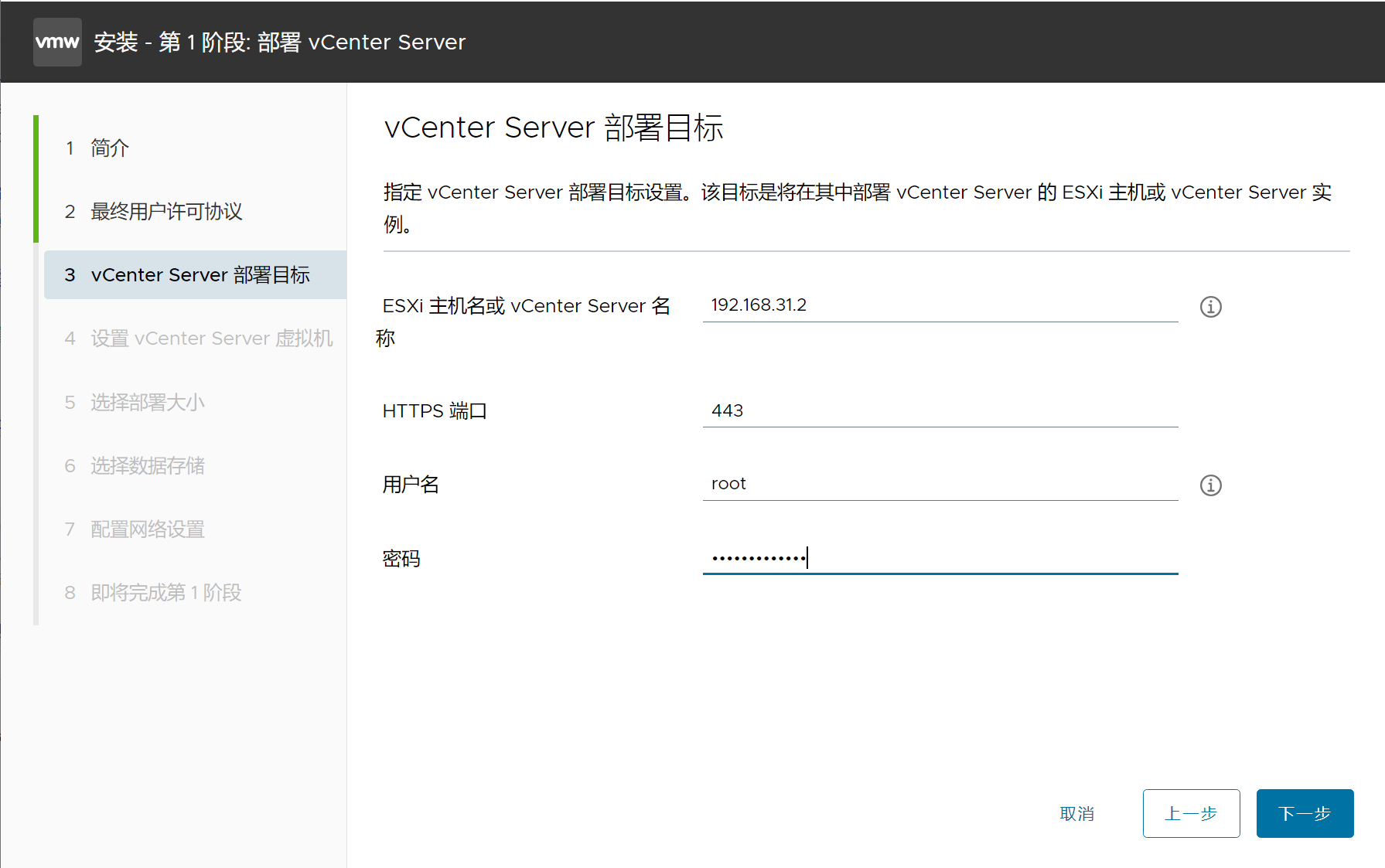Click the 用户名 label
Screen dimensions: 1385x868
click(411, 485)
